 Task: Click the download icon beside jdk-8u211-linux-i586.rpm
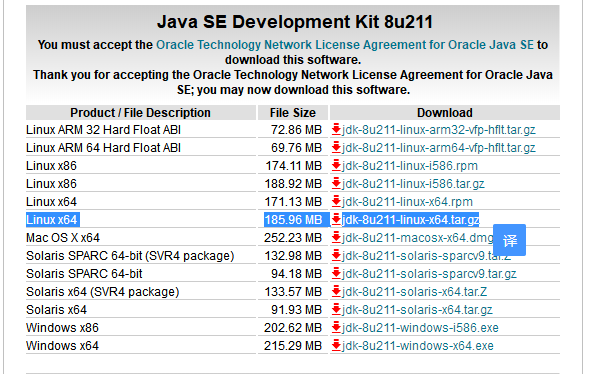(x=336, y=166)
